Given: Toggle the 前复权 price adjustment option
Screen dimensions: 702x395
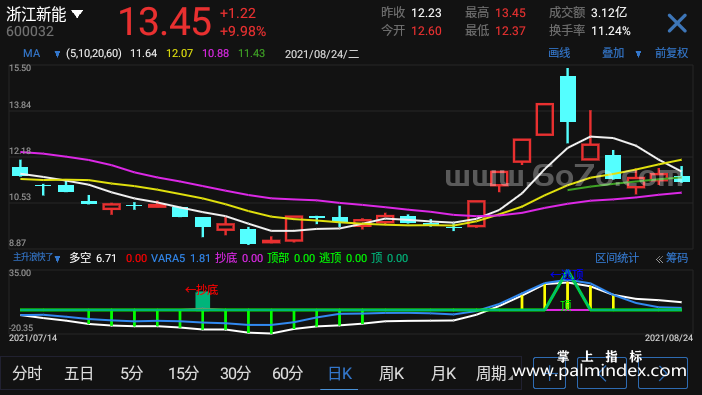Looking at the screenshot, I should click(671, 53).
